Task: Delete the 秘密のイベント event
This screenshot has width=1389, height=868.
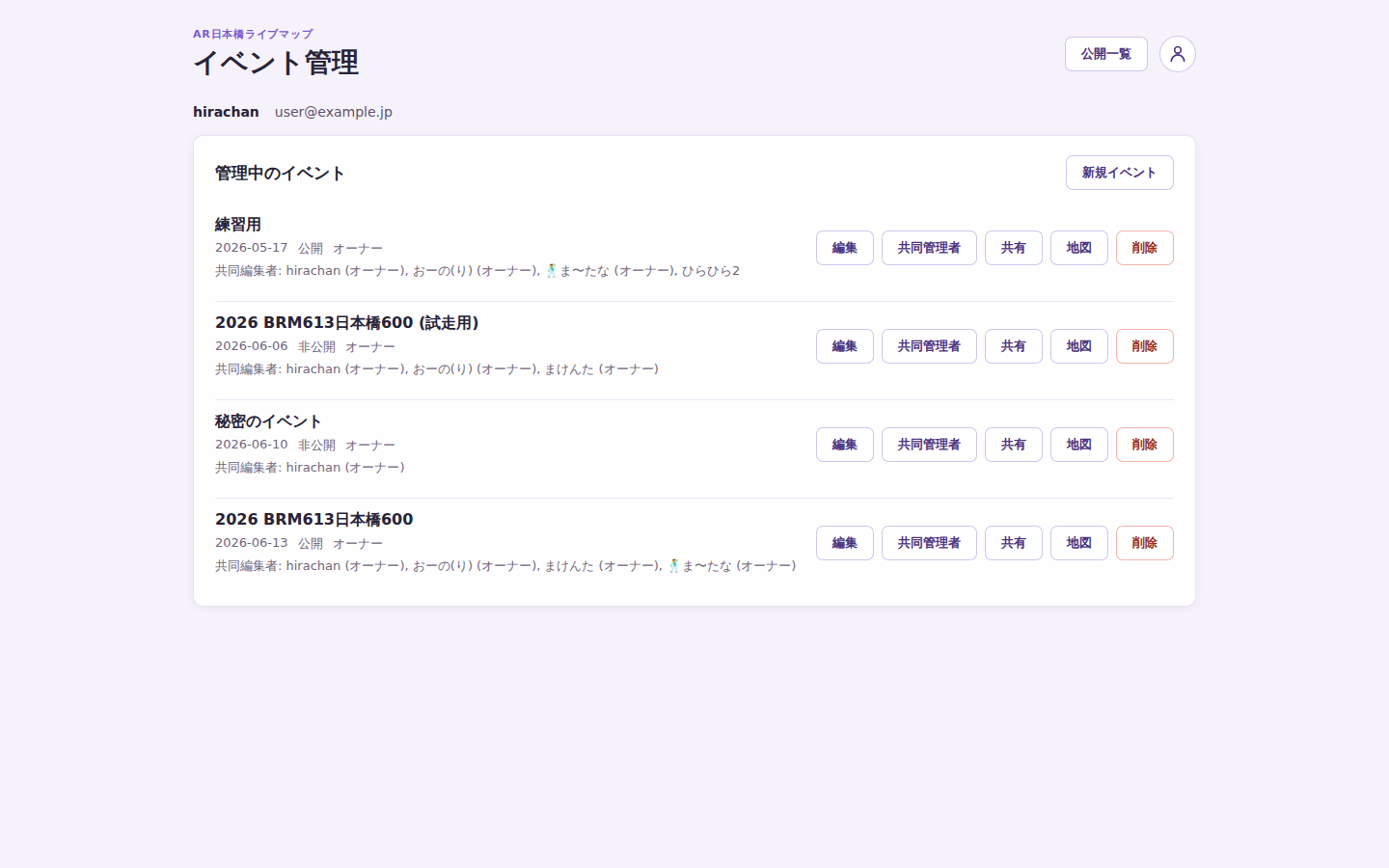Action: 1144,445
